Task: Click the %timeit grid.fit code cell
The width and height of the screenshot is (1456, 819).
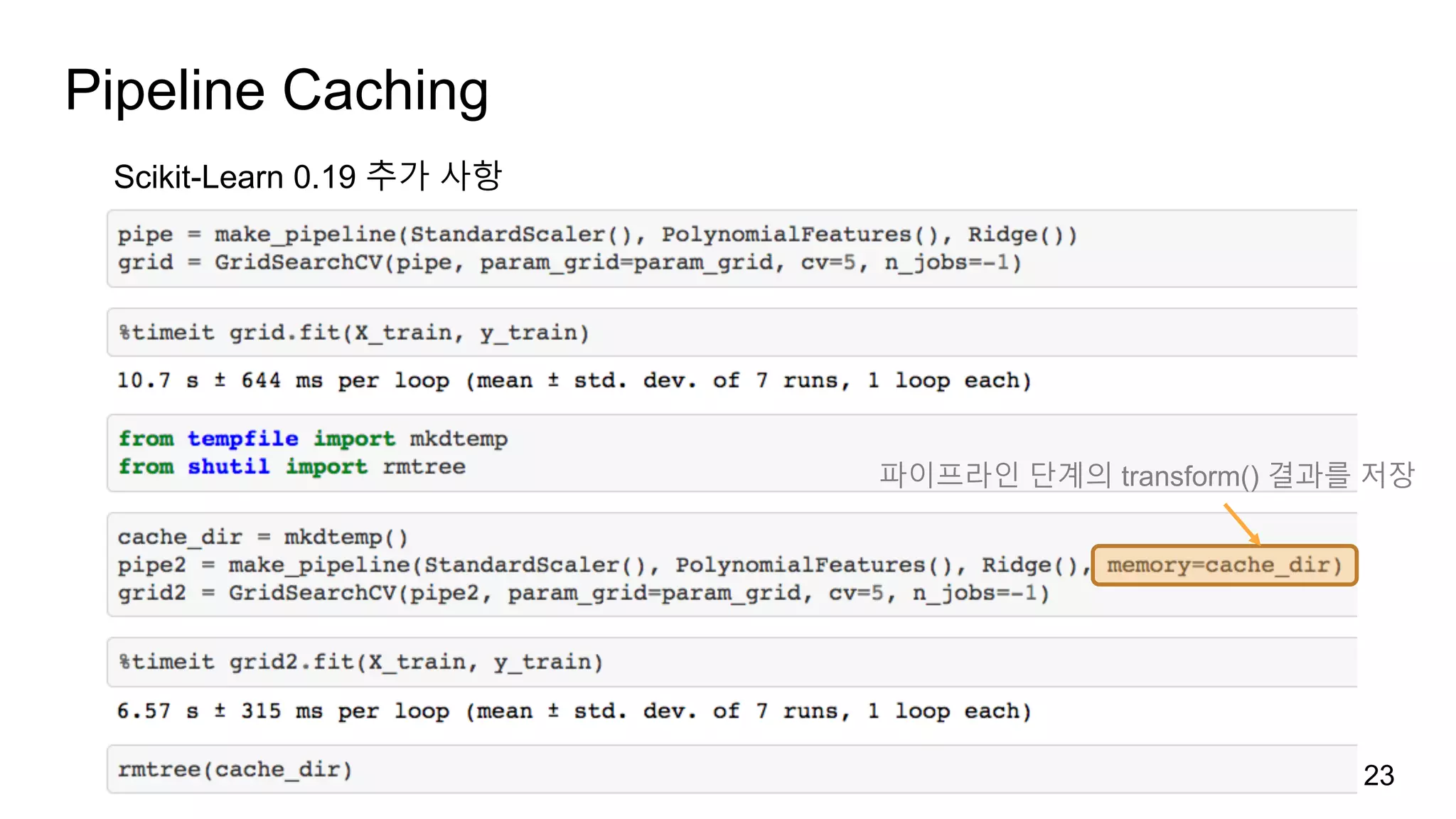Action: (x=354, y=333)
